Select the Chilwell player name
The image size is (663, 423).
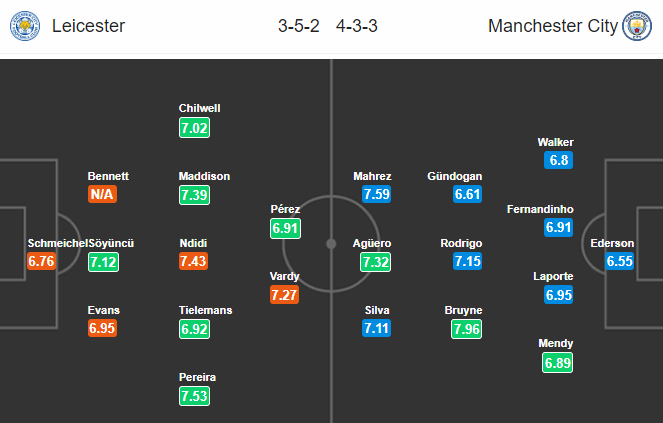200,108
